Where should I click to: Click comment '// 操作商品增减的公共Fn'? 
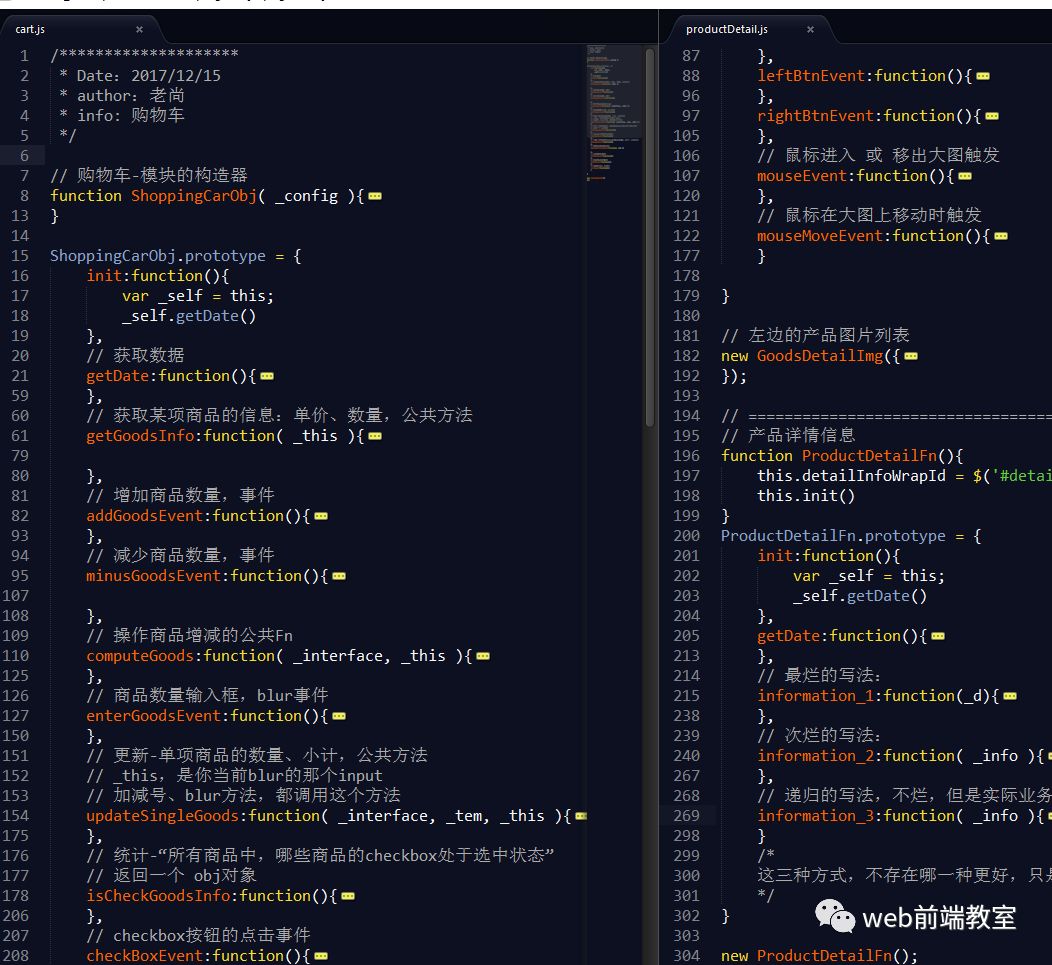[x=189, y=636]
